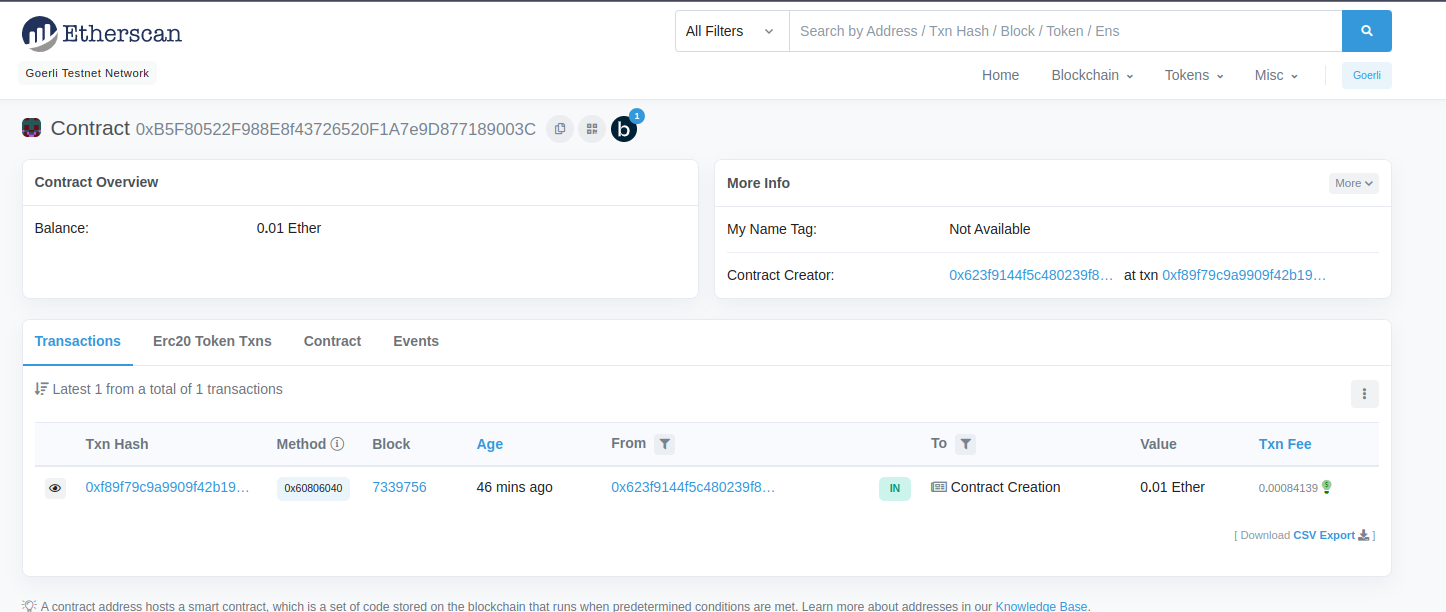
Task: Copy contract address to clipboard
Action: coord(560,129)
